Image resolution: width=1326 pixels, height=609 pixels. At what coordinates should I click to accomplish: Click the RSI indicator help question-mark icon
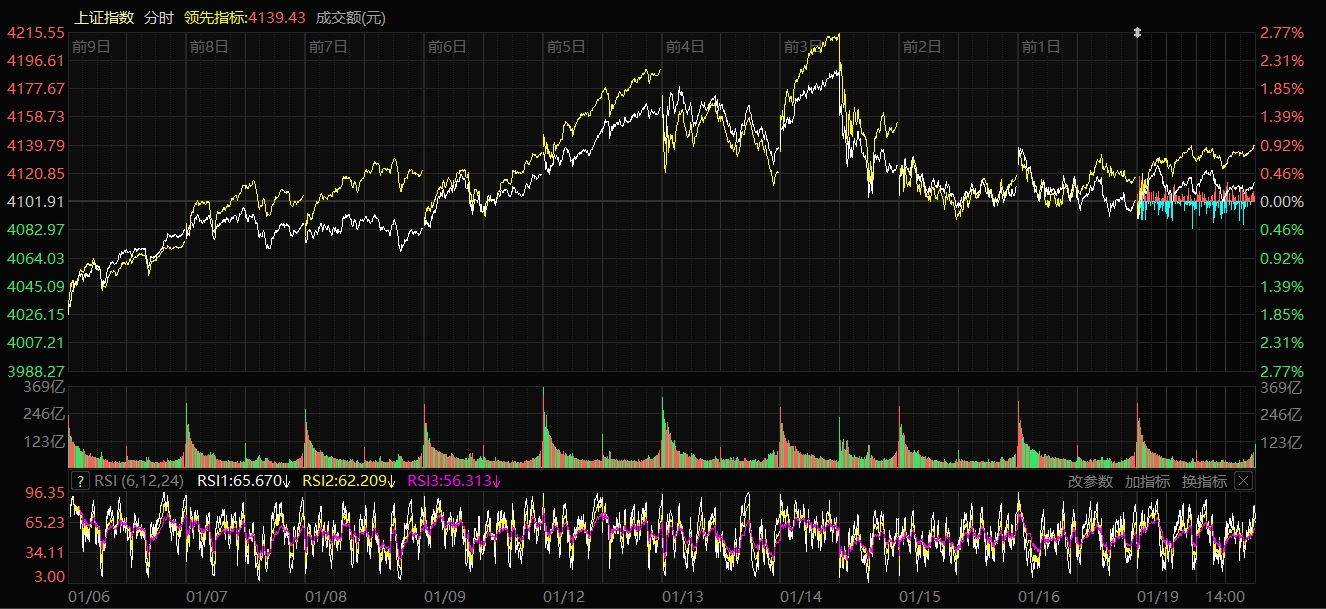point(81,481)
